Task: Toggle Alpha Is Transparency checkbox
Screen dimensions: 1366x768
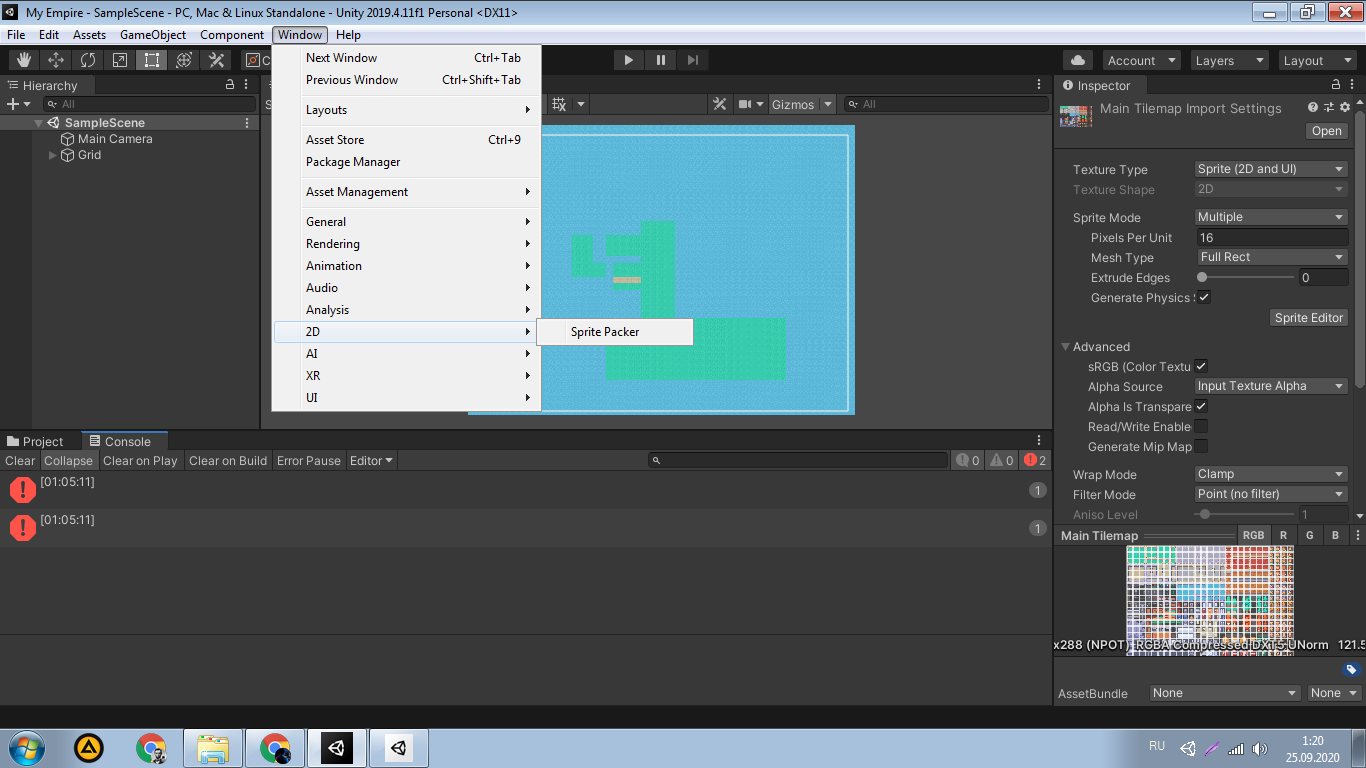Action: point(1201,406)
